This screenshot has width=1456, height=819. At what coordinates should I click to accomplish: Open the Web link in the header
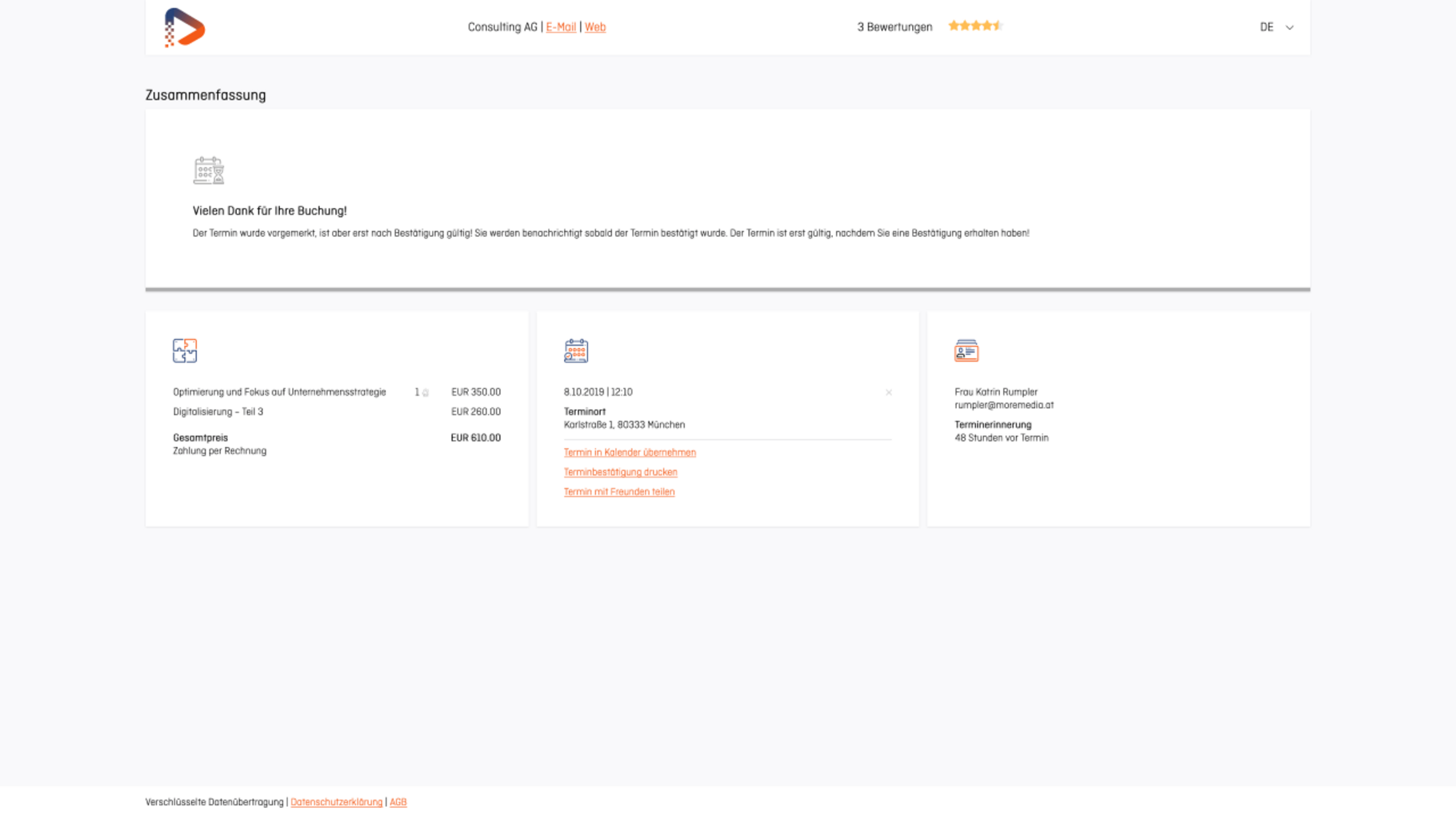(595, 27)
